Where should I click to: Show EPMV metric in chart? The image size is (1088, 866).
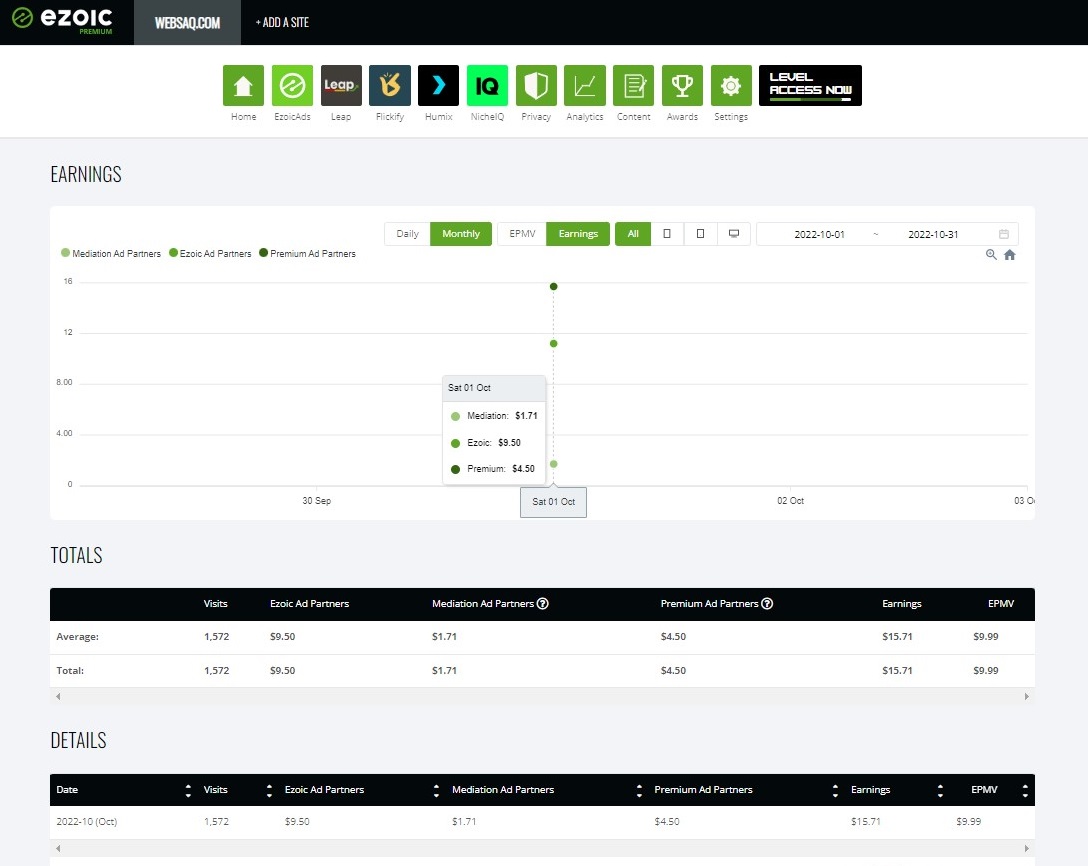point(522,234)
